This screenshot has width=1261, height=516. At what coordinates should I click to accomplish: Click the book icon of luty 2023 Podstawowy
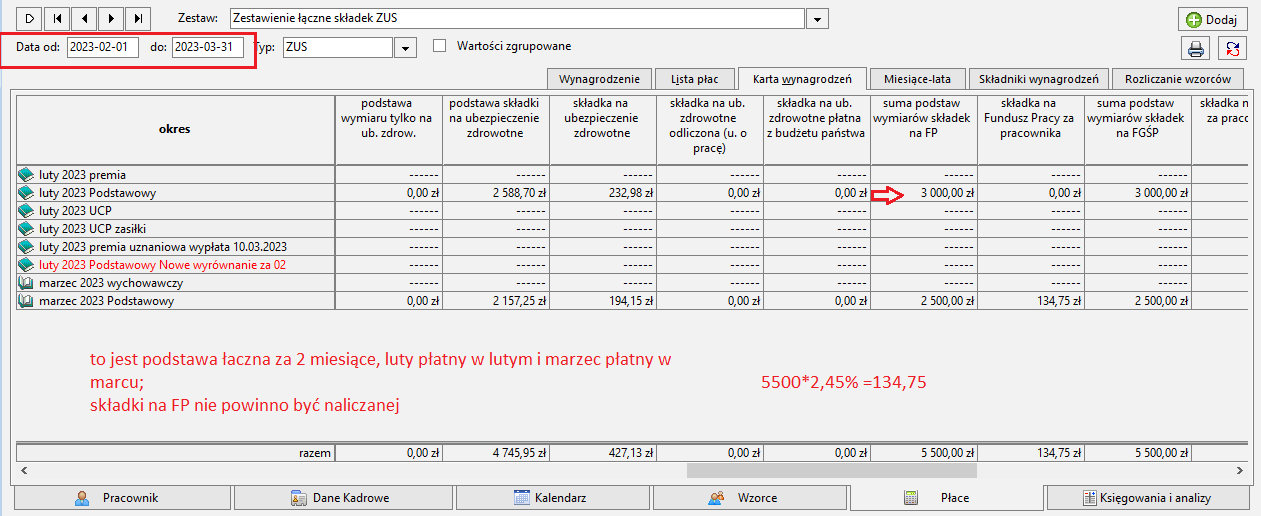(x=26, y=193)
